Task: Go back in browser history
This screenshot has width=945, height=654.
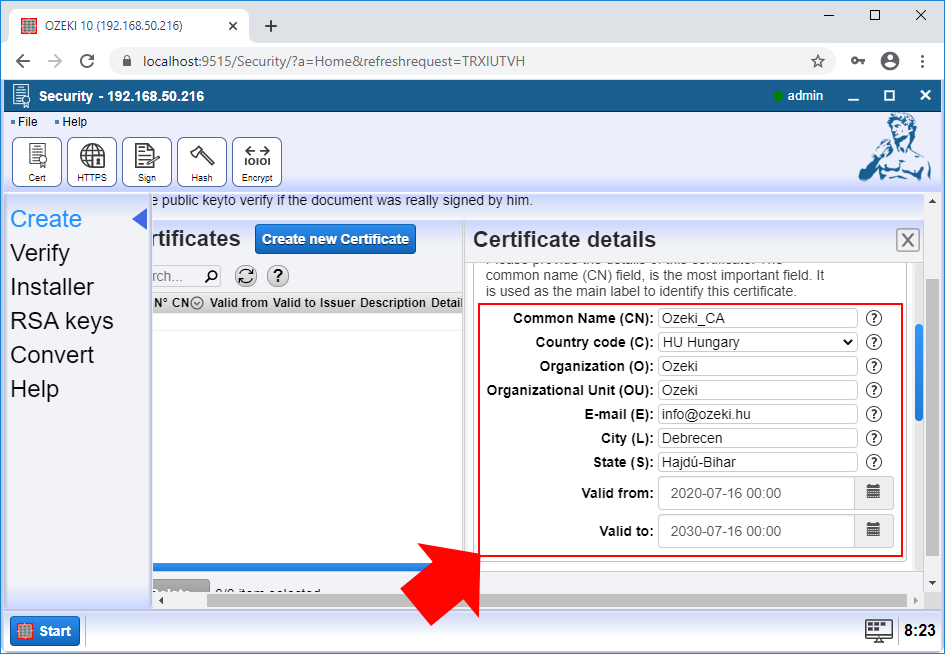Action: click(23, 61)
